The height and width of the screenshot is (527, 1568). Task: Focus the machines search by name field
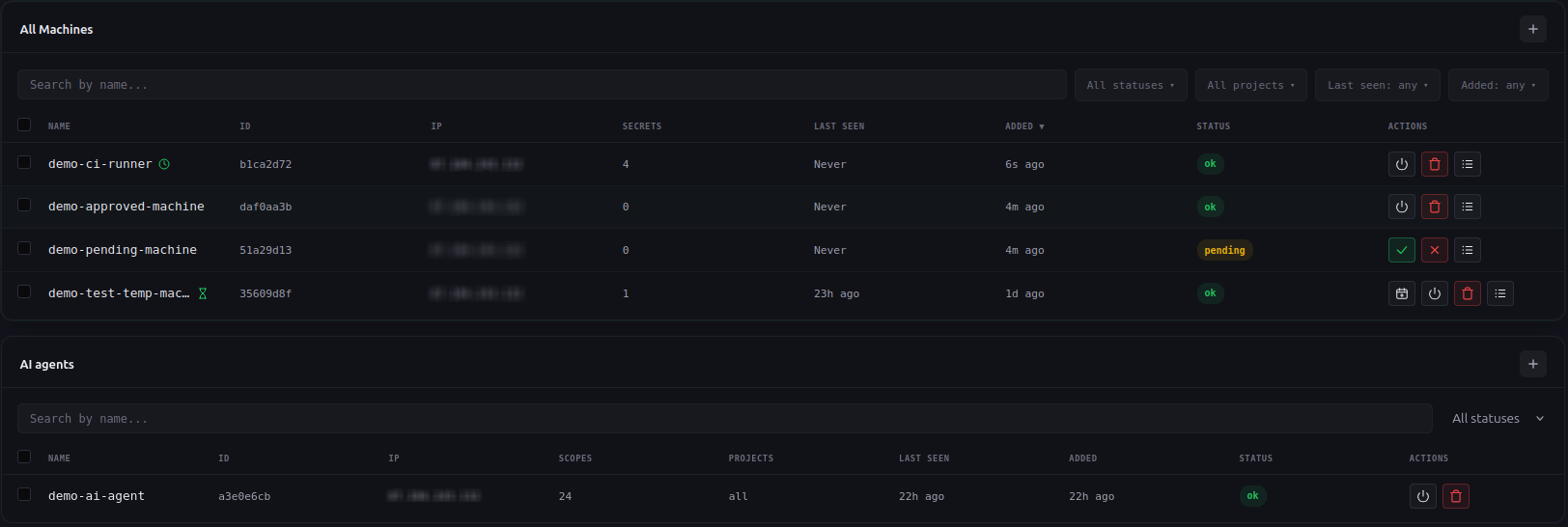click(542, 85)
